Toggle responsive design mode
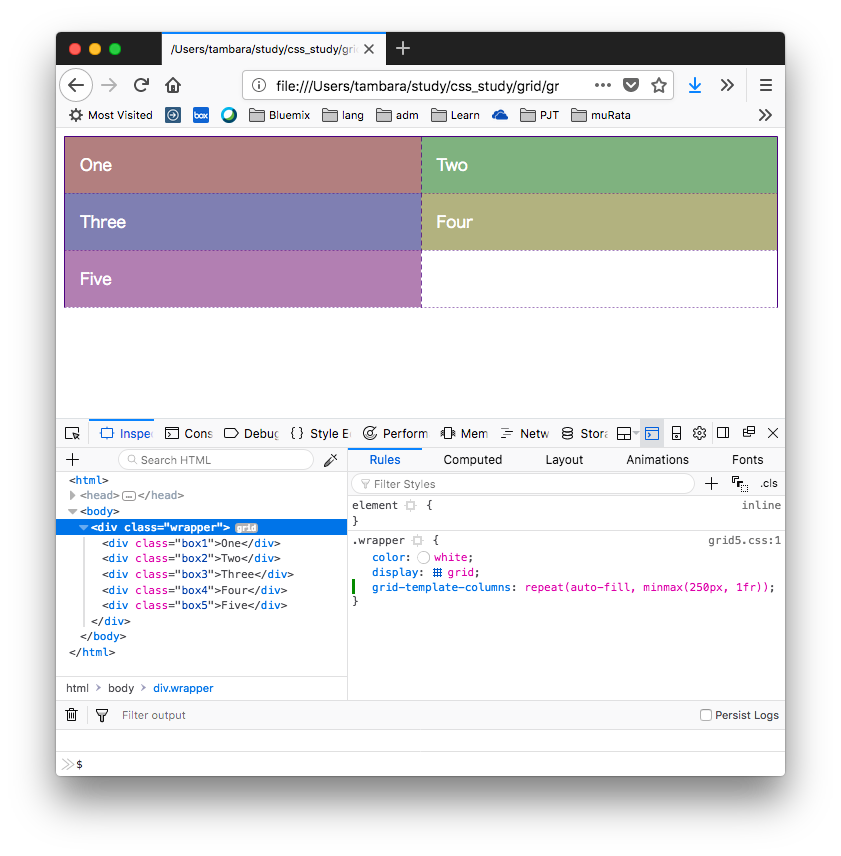The image size is (841, 856). point(676,433)
